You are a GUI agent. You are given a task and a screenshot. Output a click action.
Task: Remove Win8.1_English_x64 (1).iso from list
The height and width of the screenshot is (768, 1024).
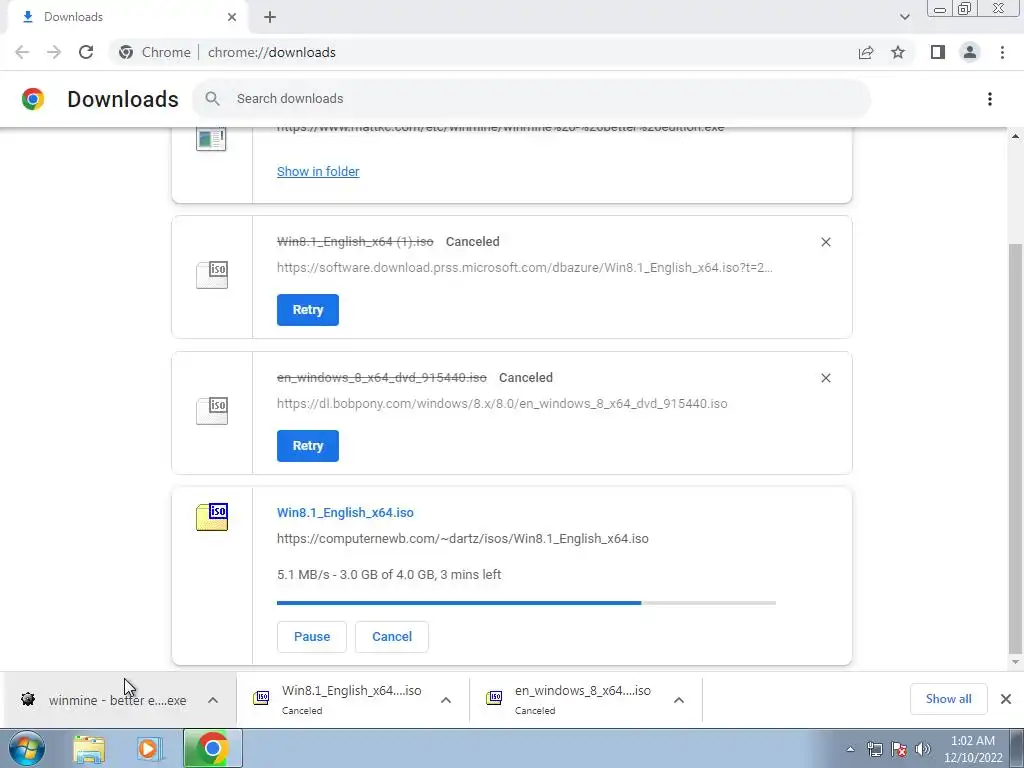tap(825, 242)
